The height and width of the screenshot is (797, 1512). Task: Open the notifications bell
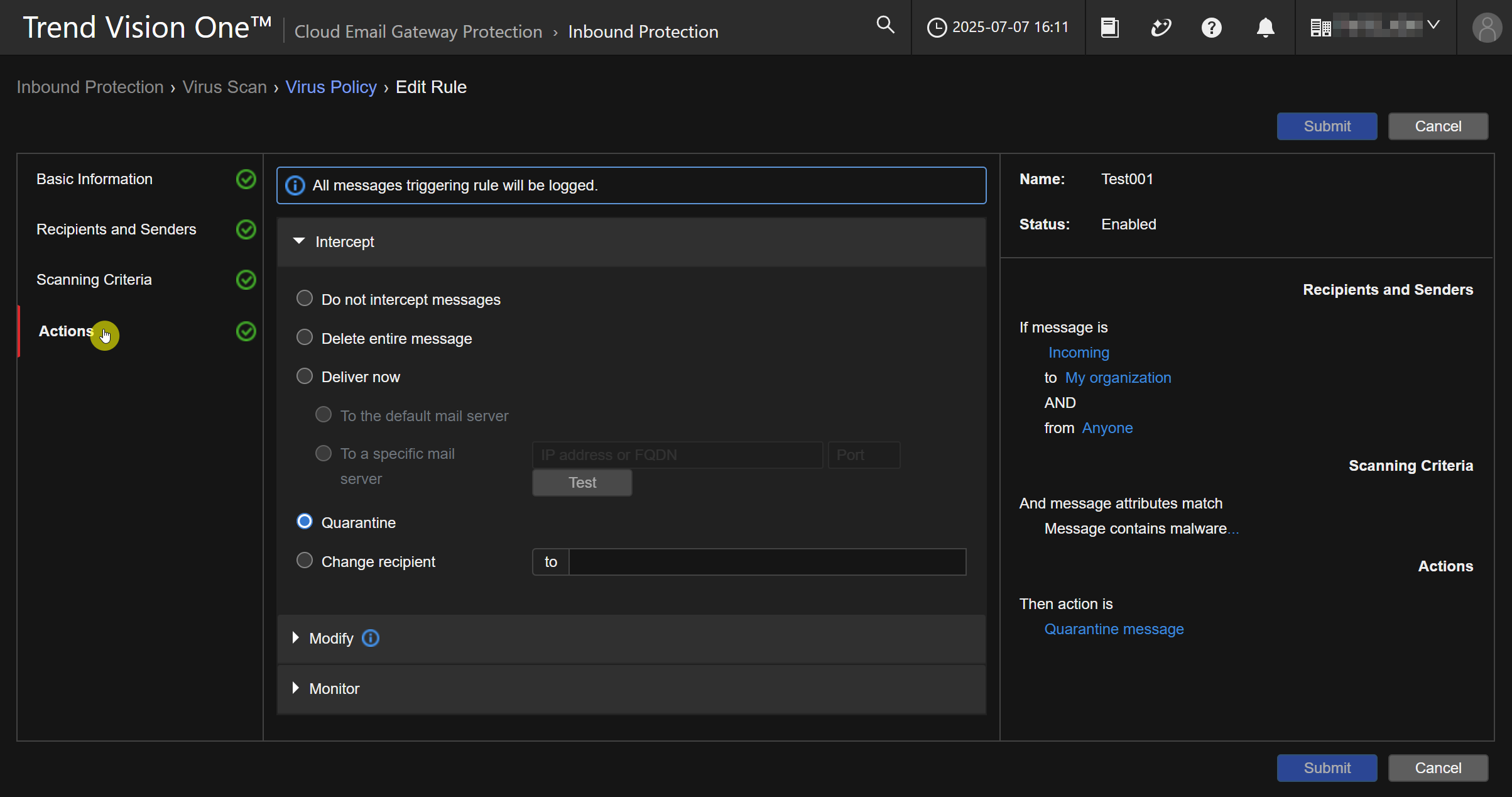(x=1265, y=28)
